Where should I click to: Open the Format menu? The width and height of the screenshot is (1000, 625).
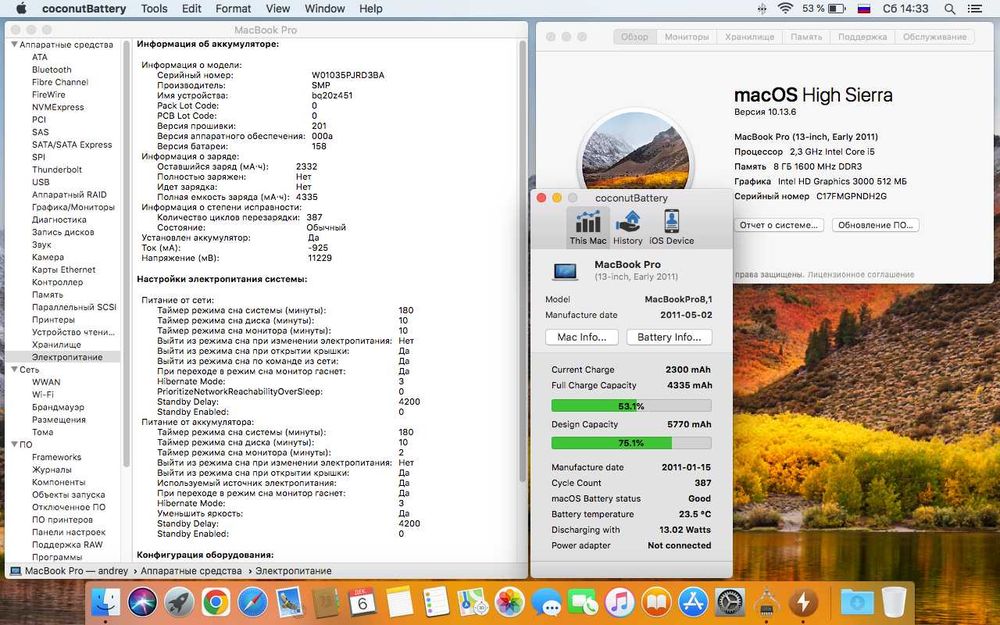[233, 9]
